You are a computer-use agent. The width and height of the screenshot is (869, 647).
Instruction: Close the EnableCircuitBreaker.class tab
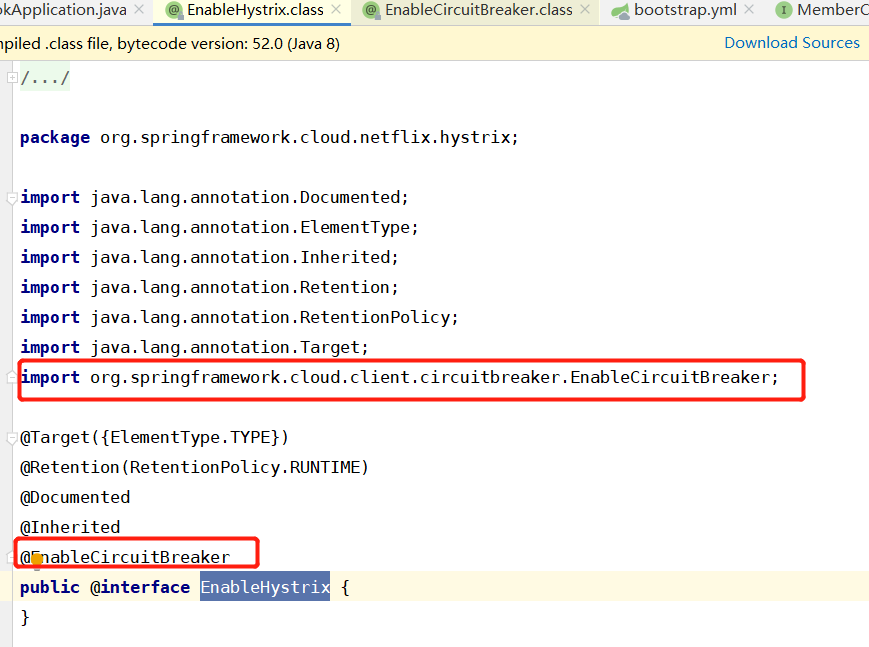[x=585, y=9]
